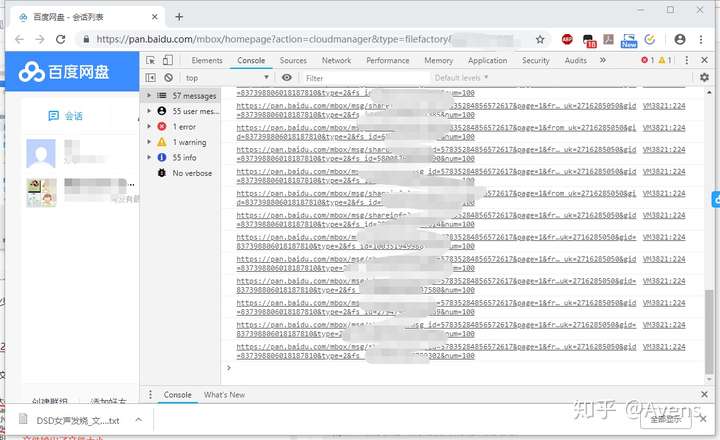Click the 全部显示 show all downloads button
This screenshot has height=440, width=720.
tap(665, 419)
